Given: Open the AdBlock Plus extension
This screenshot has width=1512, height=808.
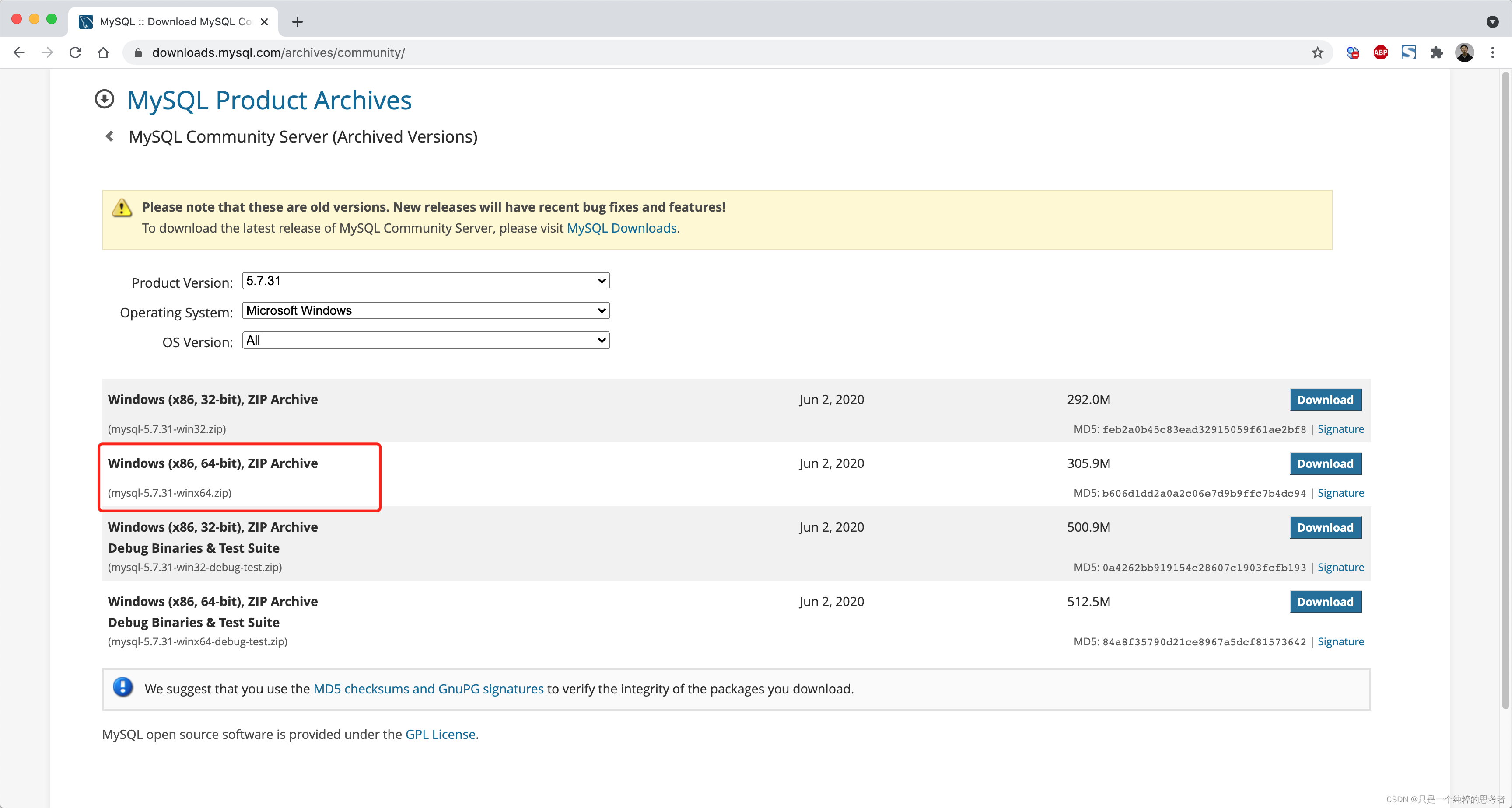Looking at the screenshot, I should click(1380, 53).
